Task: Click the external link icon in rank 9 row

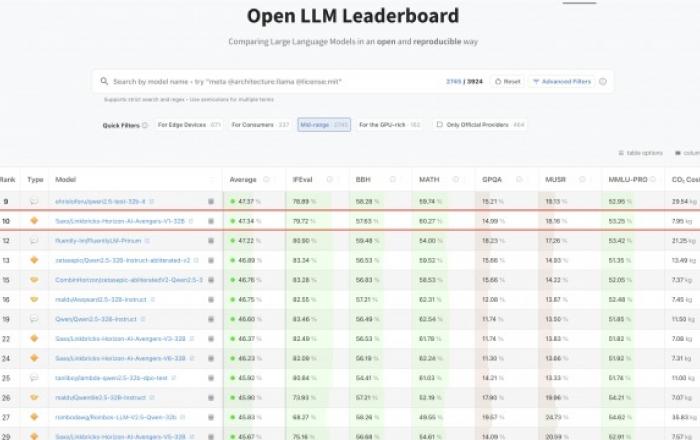Action: coord(152,201)
